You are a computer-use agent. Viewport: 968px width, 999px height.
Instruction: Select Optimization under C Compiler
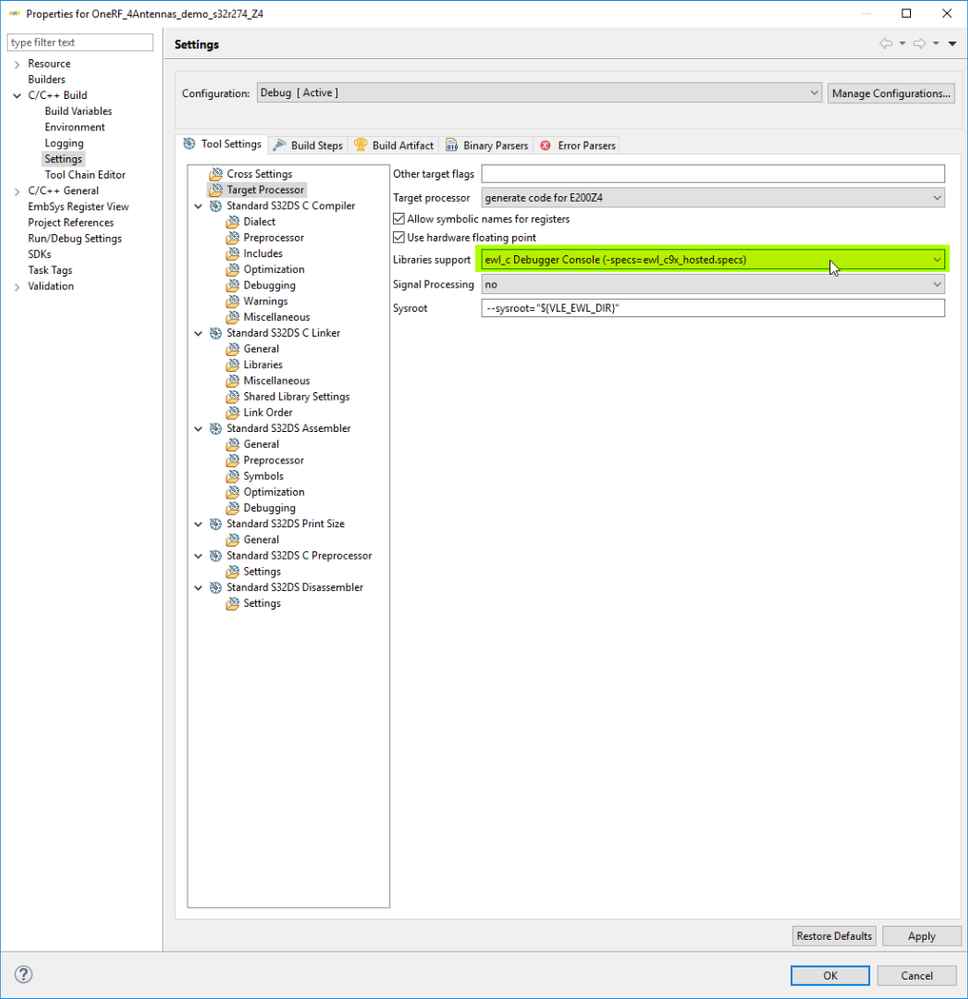click(x=274, y=270)
